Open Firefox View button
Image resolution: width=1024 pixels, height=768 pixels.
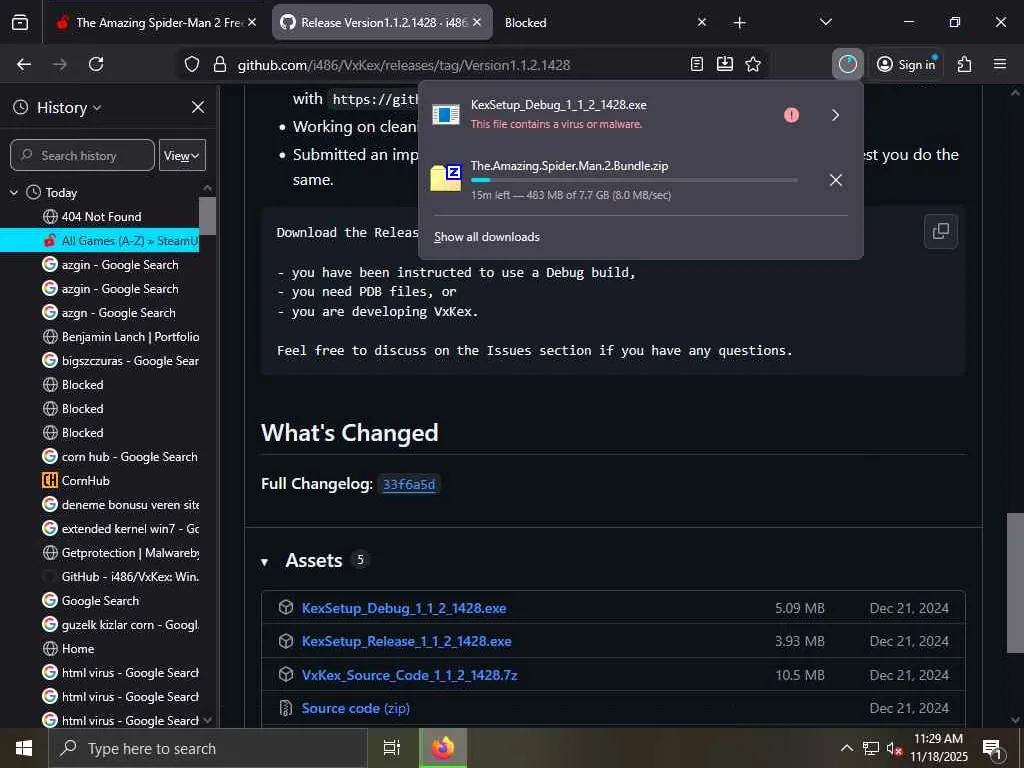[x=20, y=22]
